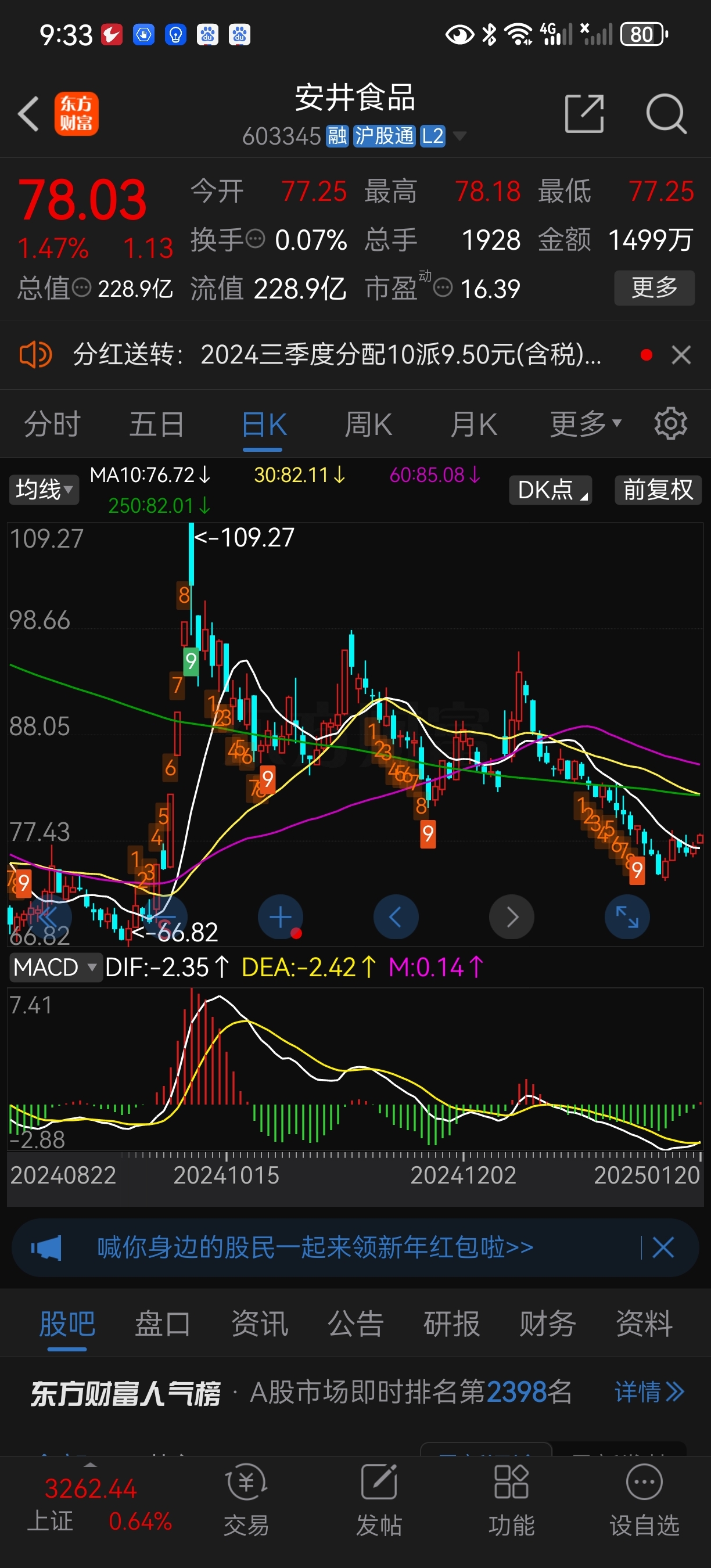Viewport: 711px width, 1568px height.
Task: Tap the speaker icon on dividend notice
Action: [x=35, y=354]
